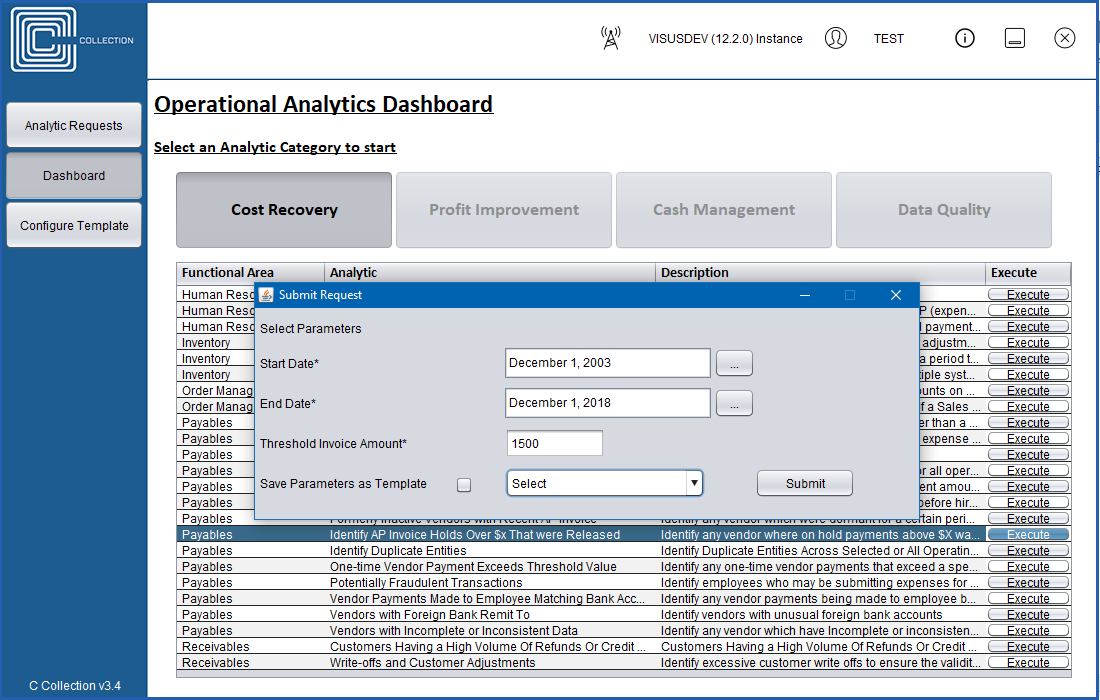Sort by Functional Area column header
This screenshot has width=1100, height=700.
coord(250,273)
